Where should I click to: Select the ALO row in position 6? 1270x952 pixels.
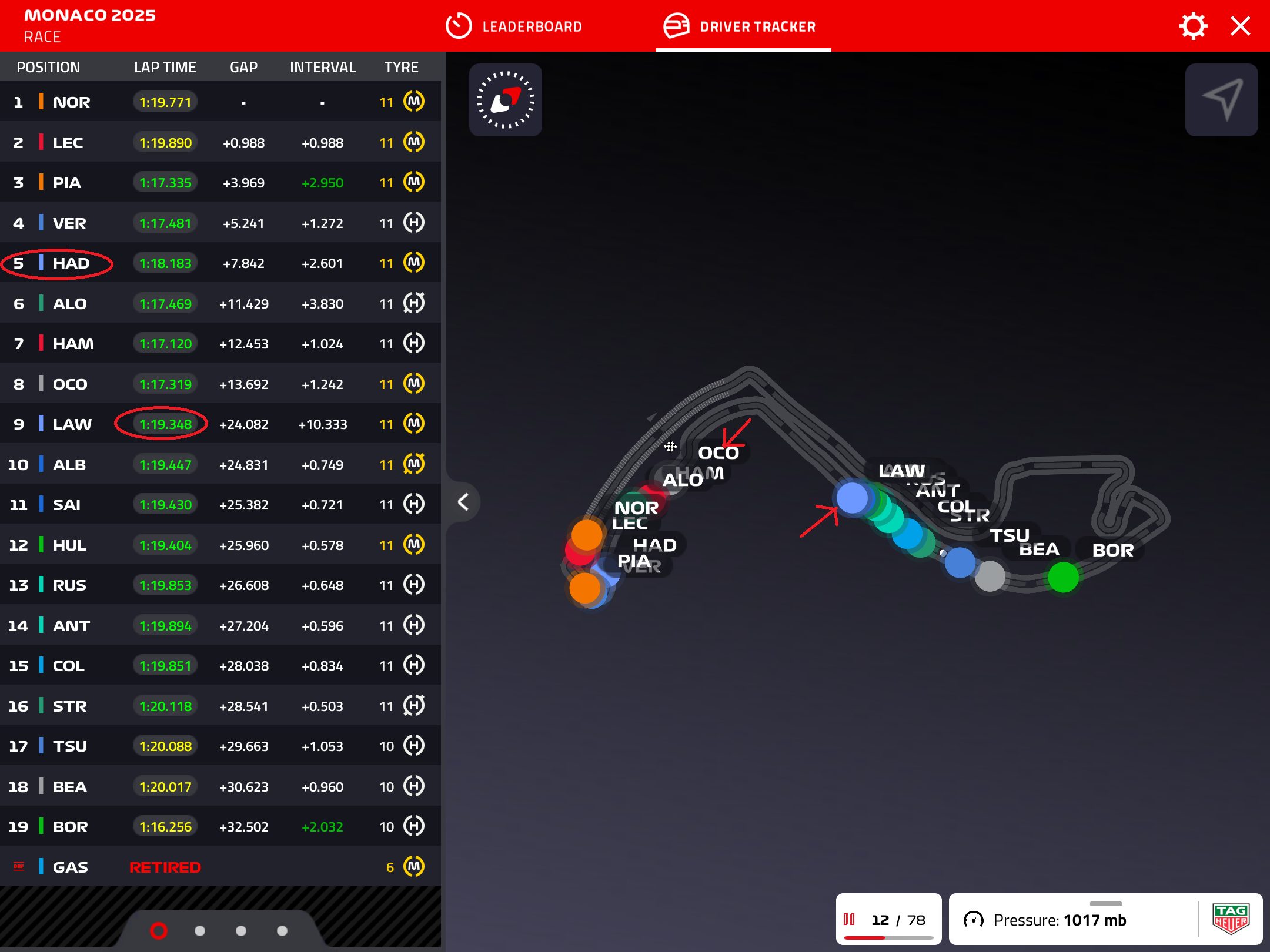tap(220, 303)
